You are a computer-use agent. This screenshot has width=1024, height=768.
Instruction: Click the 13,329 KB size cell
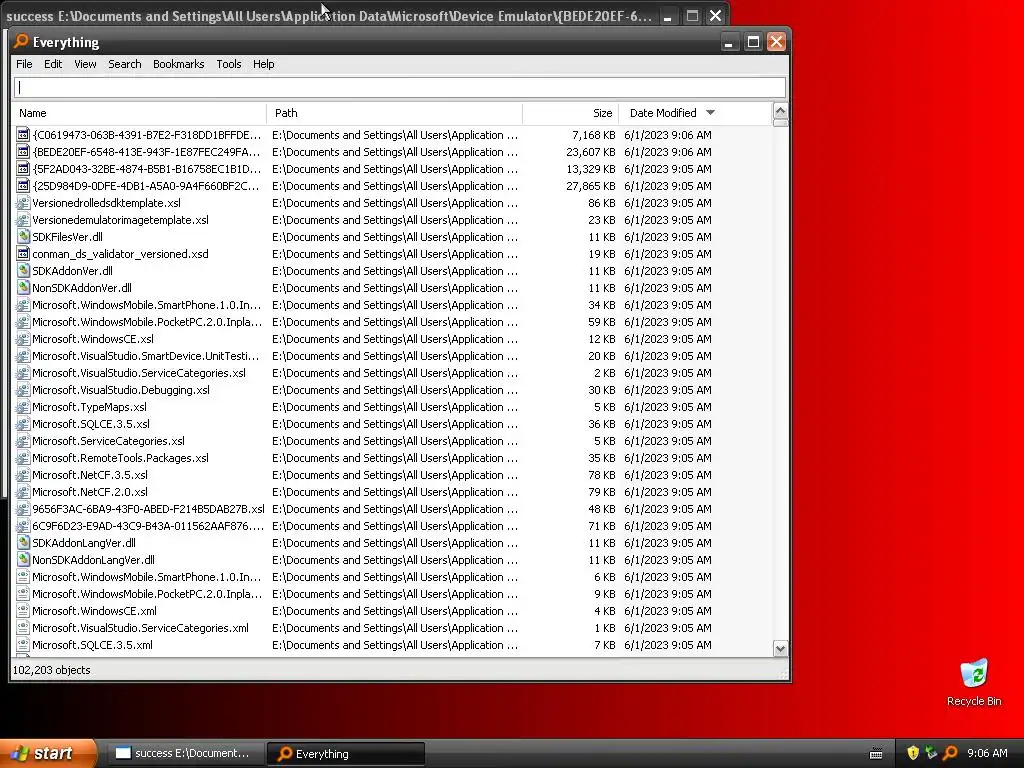[590, 169]
